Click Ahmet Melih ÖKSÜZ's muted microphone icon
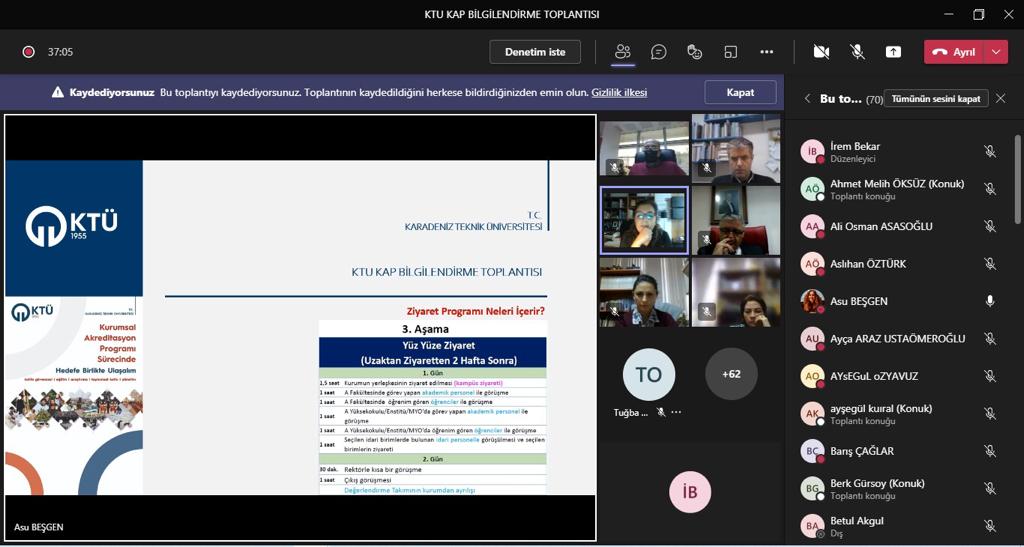Image resolution: width=1024 pixels, height=547 pixels. 990,189
